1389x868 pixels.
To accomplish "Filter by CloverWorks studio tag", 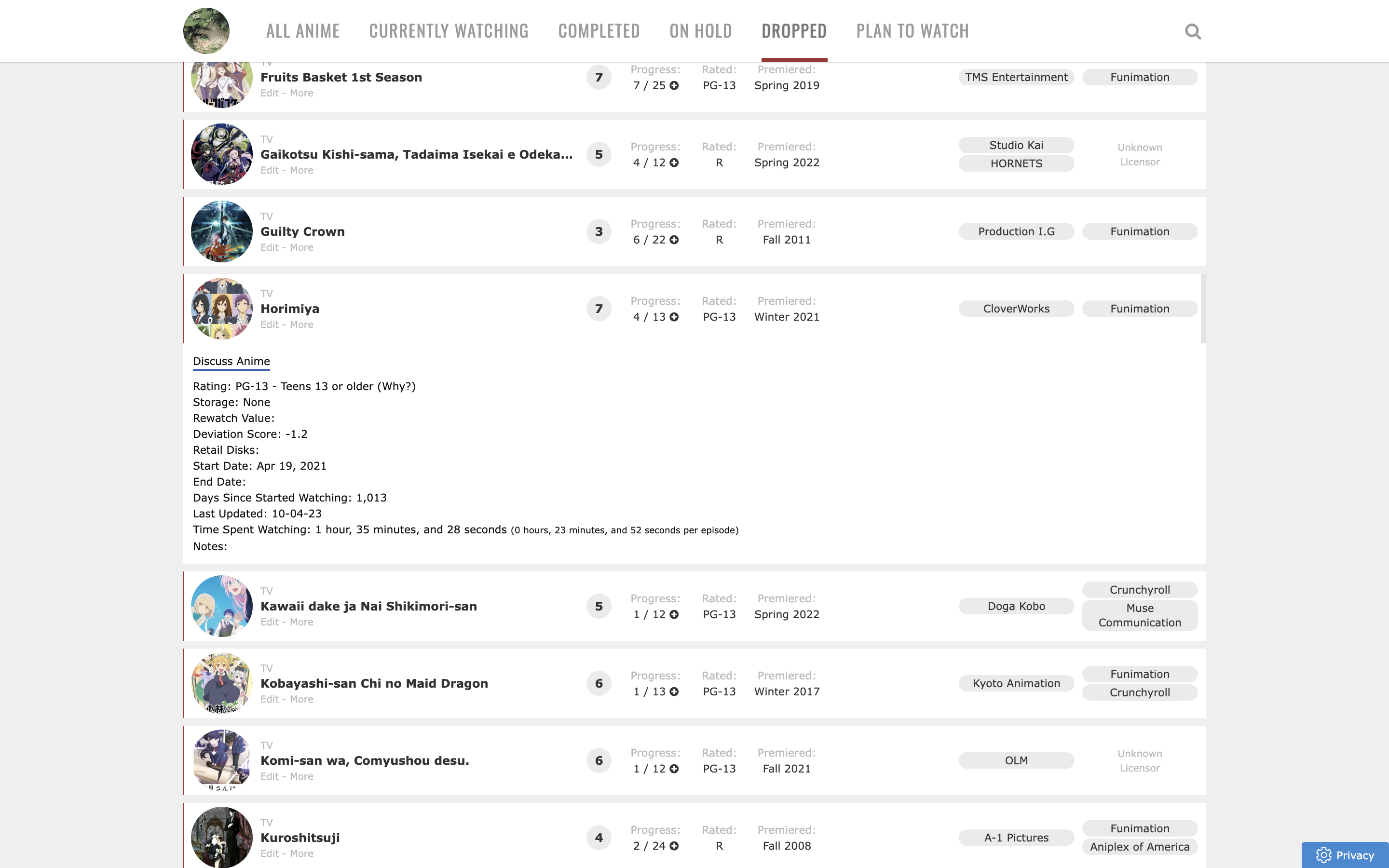I will point(1016,309).
